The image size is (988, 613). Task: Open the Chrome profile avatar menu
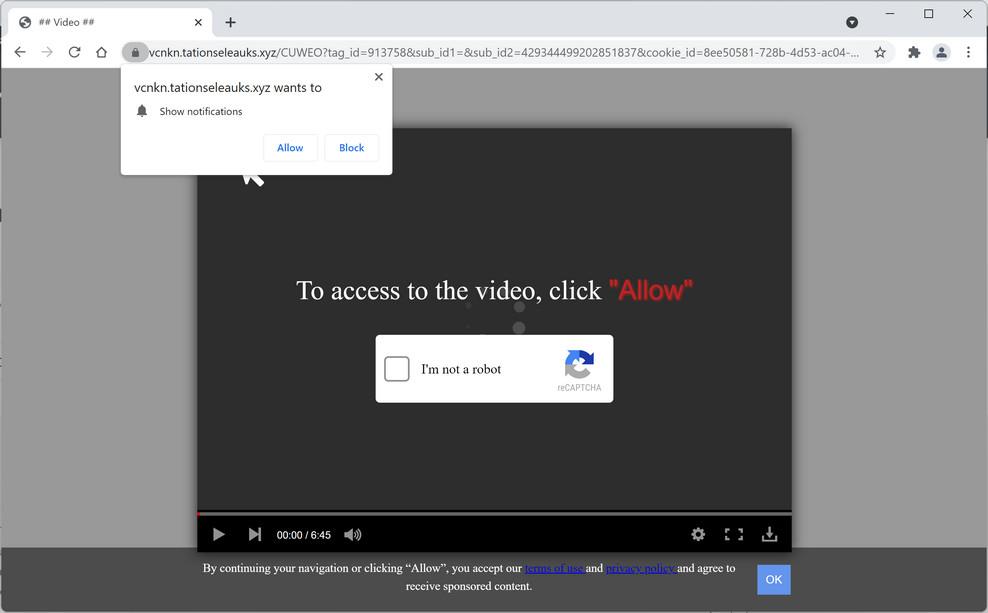click(x=941, y=51)
